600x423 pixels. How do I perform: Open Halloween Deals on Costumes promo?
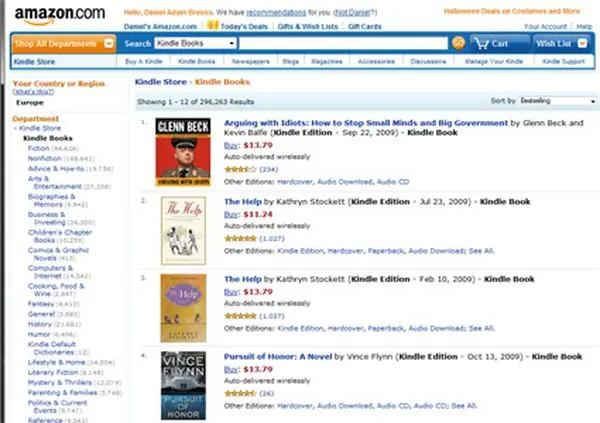(x=512, y=11)
